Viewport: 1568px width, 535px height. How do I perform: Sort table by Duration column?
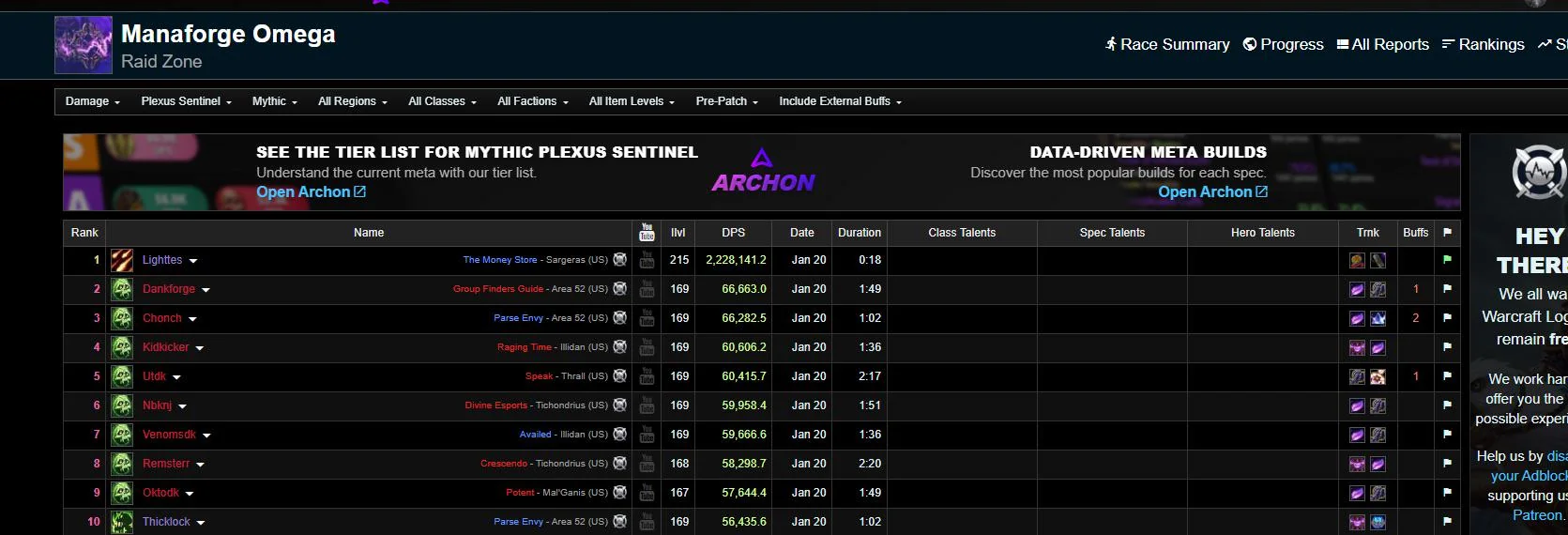tap(860, 233)
